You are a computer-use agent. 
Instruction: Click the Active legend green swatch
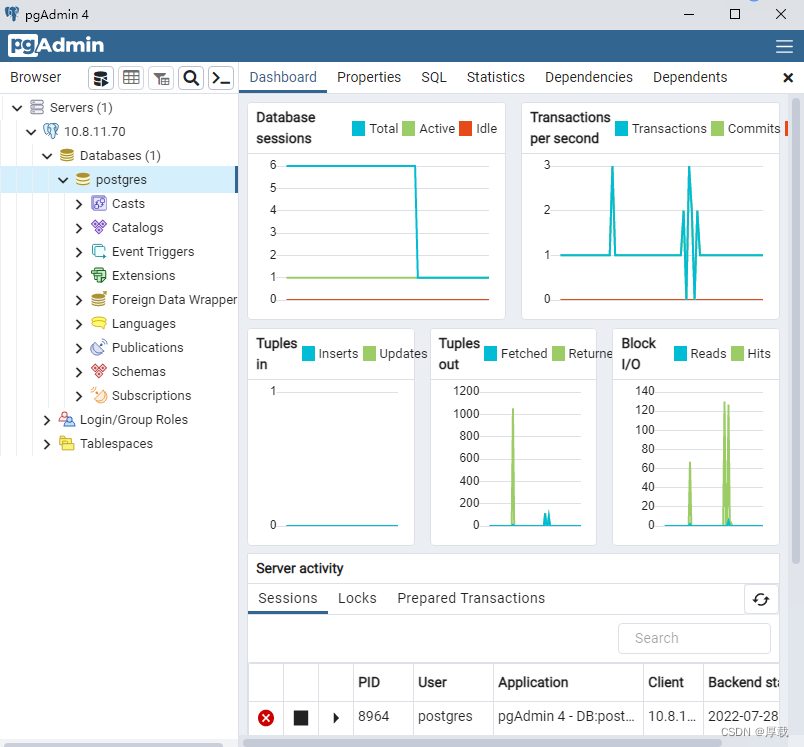click(408, 129)
